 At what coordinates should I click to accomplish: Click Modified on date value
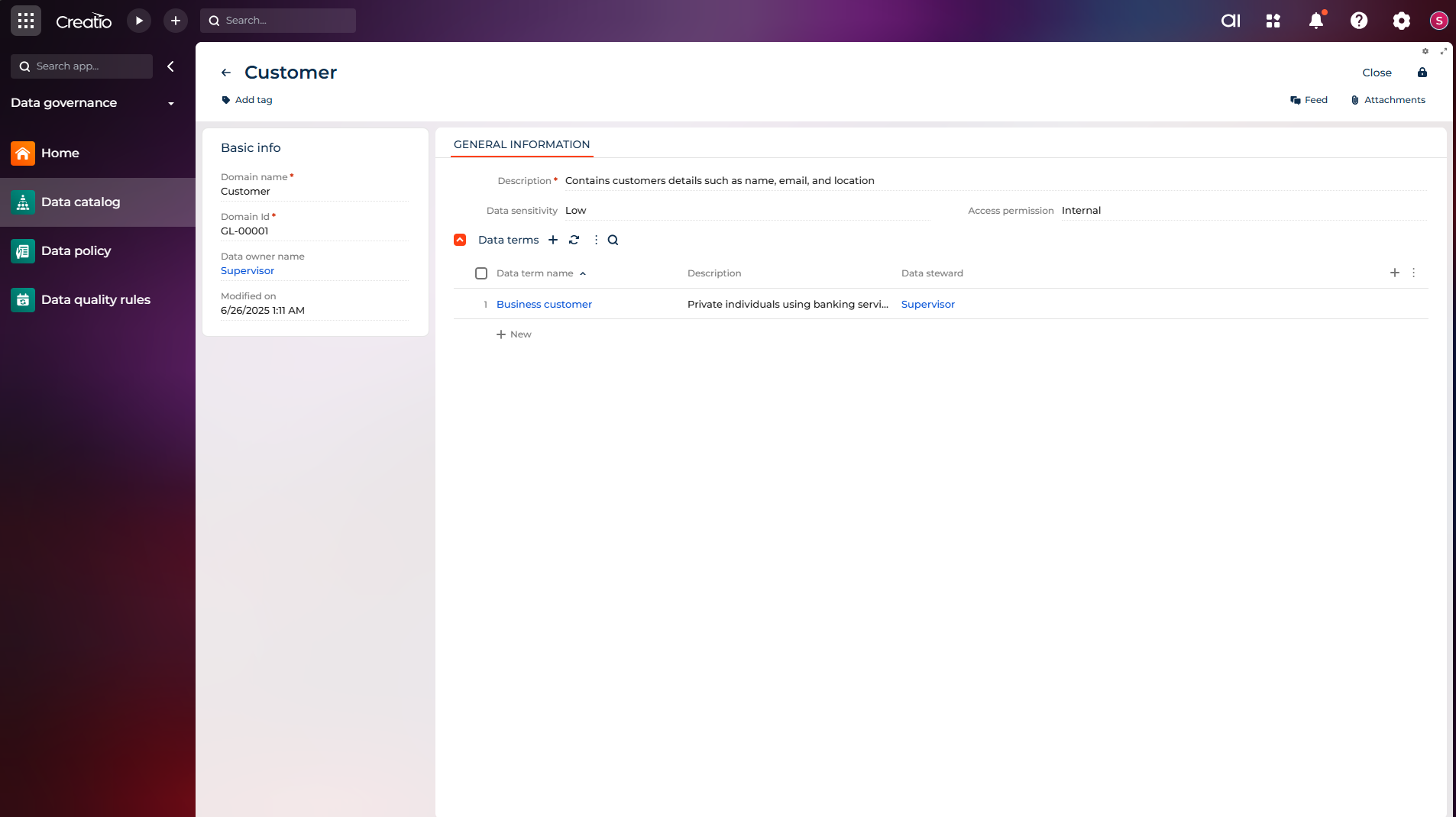pos(263,311)
